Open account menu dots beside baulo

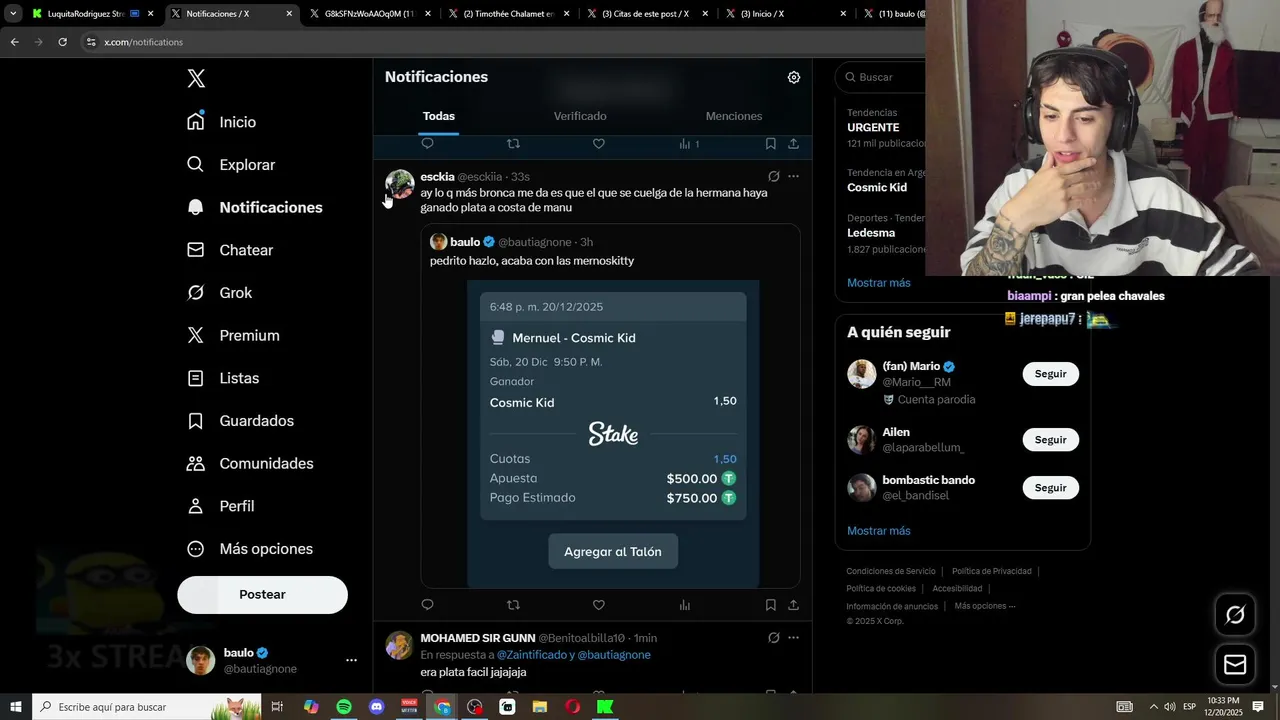[x=351, y=660]
